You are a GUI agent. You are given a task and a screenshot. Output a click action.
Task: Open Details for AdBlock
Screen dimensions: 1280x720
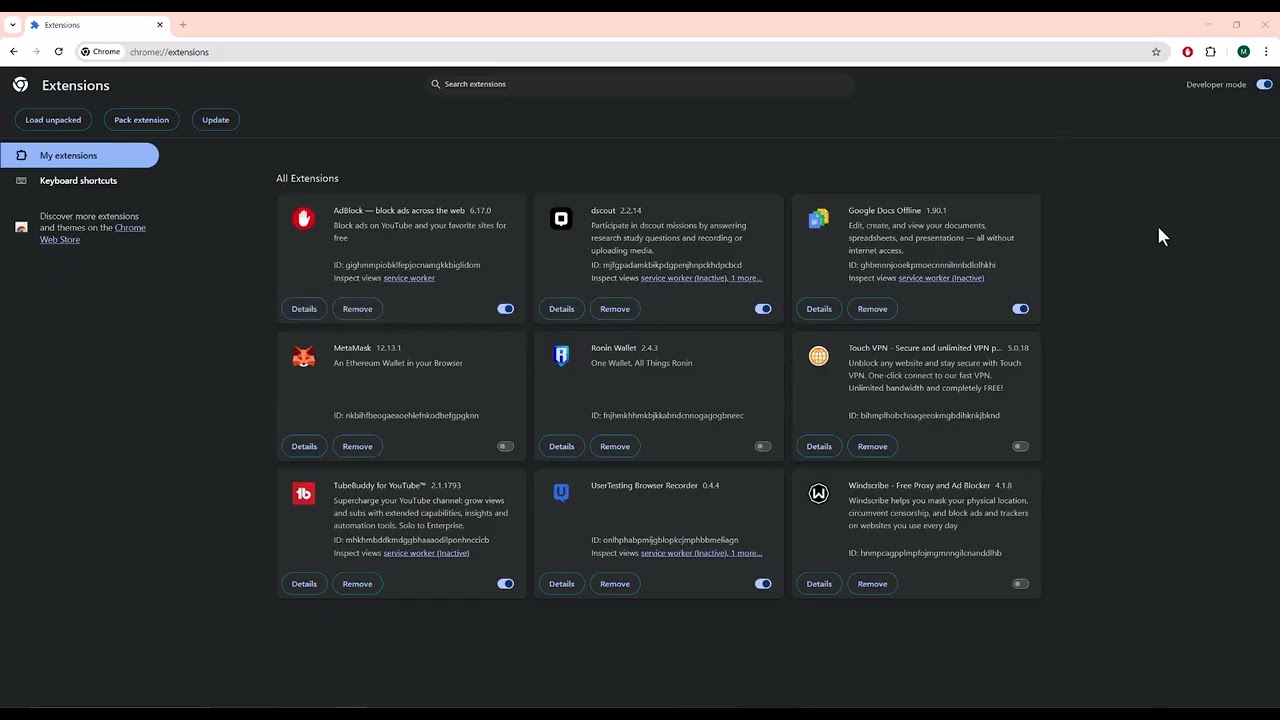coord(304,309)
